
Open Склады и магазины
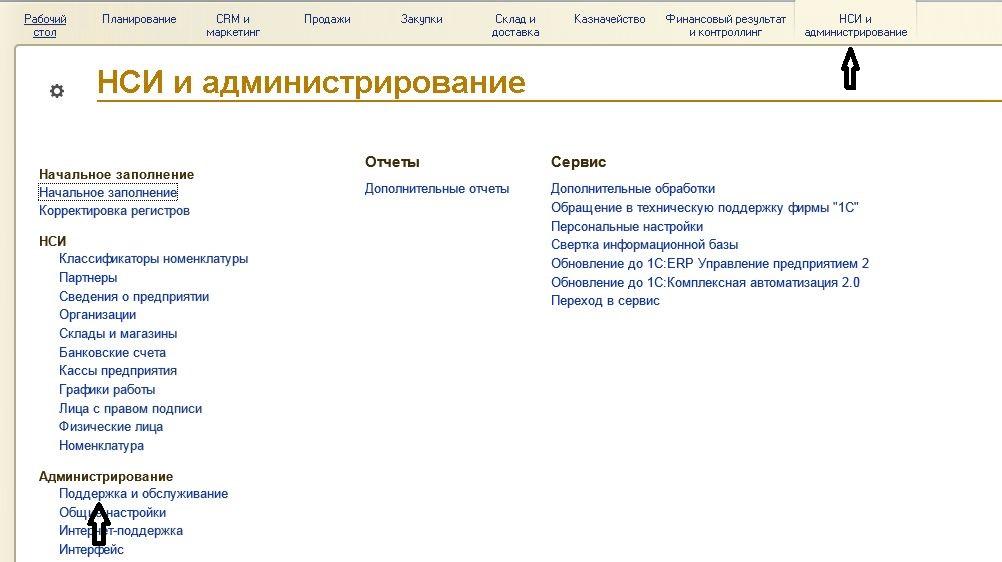(118, 334)
